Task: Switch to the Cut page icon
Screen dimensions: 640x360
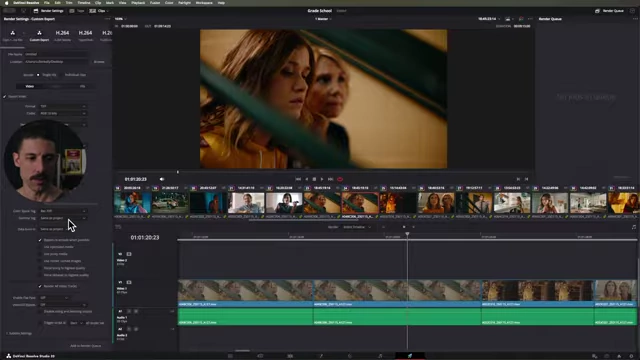Action: 260,356
